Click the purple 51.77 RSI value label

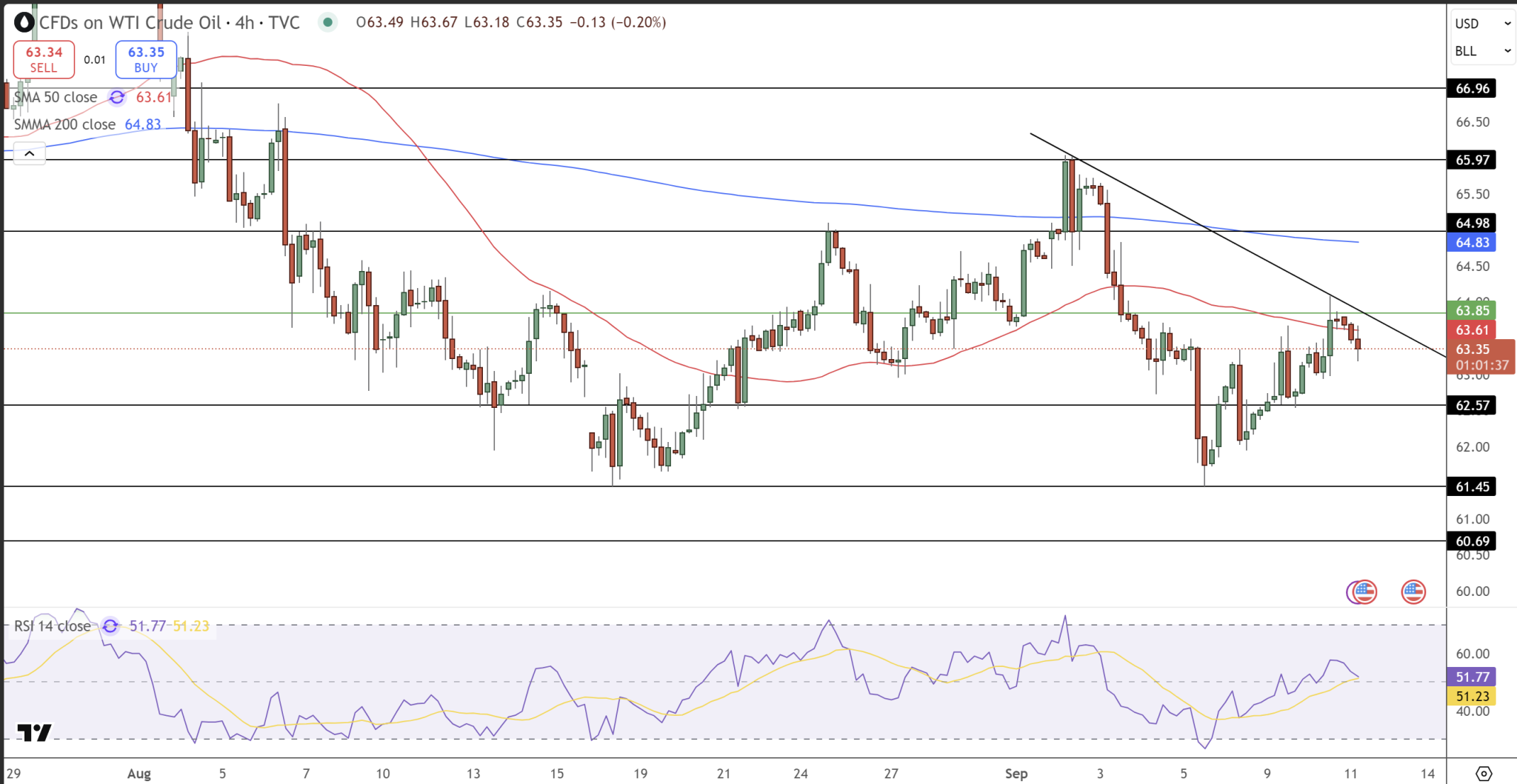click(1470, 677)
